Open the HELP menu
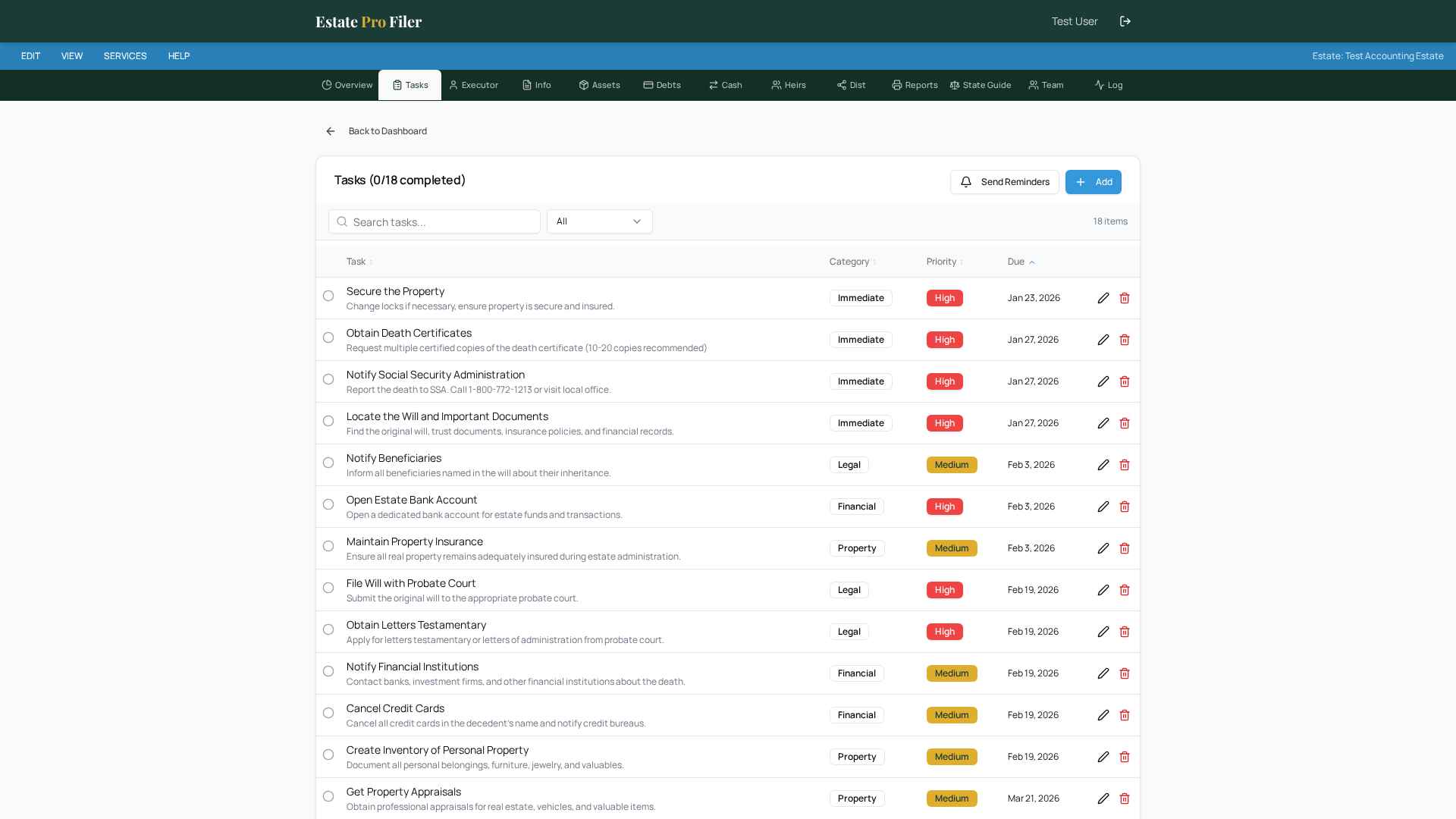This screenshot has width=1456, height=819. (x=179, y=56)
